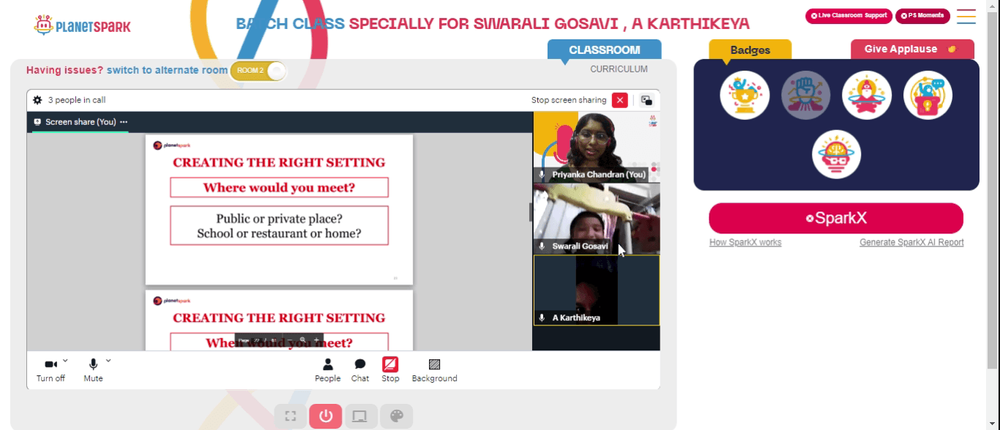Click the red Stop sharing button
The image size is (1000, 430).
(390, 370)
